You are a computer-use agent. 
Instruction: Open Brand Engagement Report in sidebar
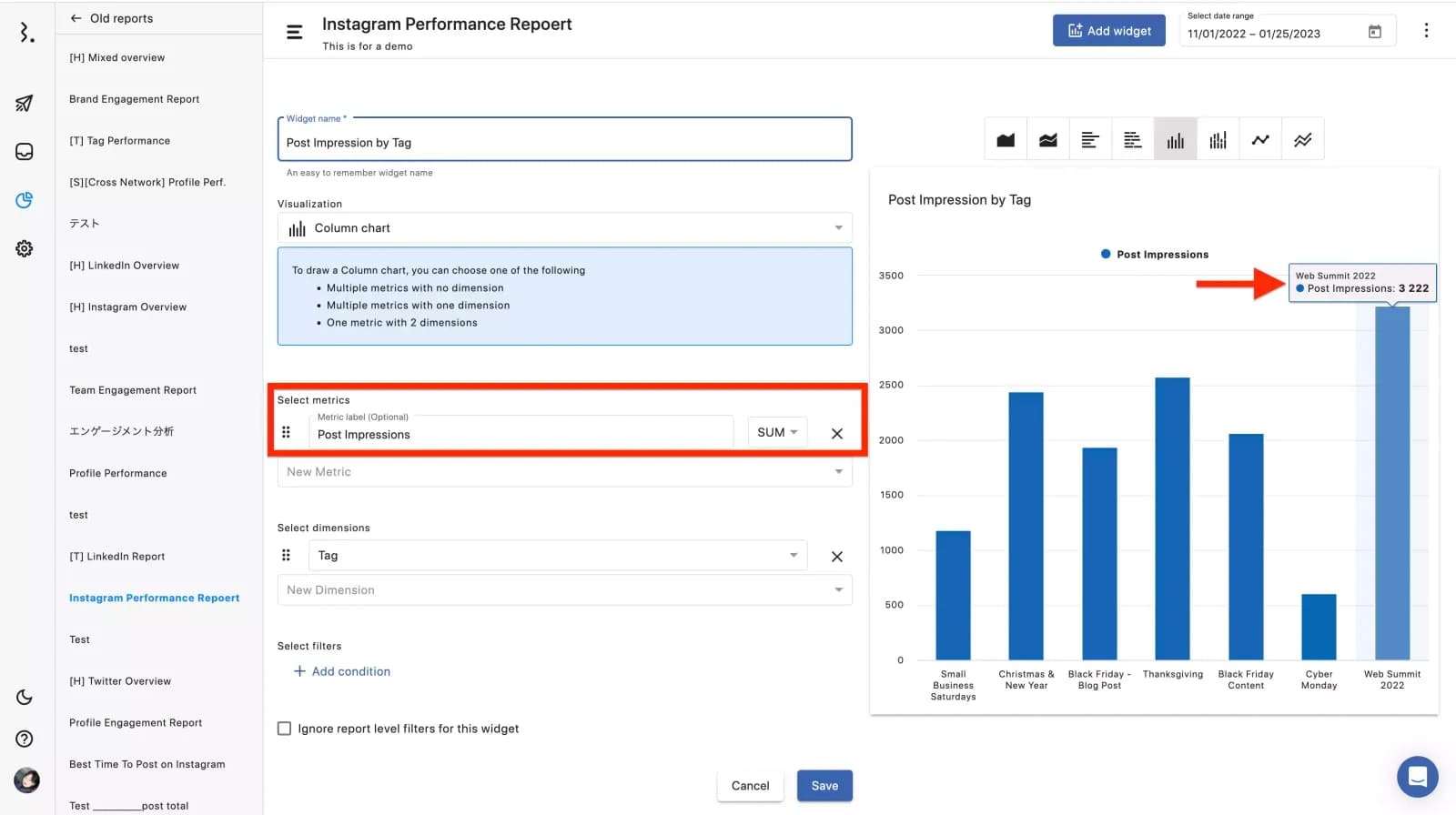(x=135, y=99)
